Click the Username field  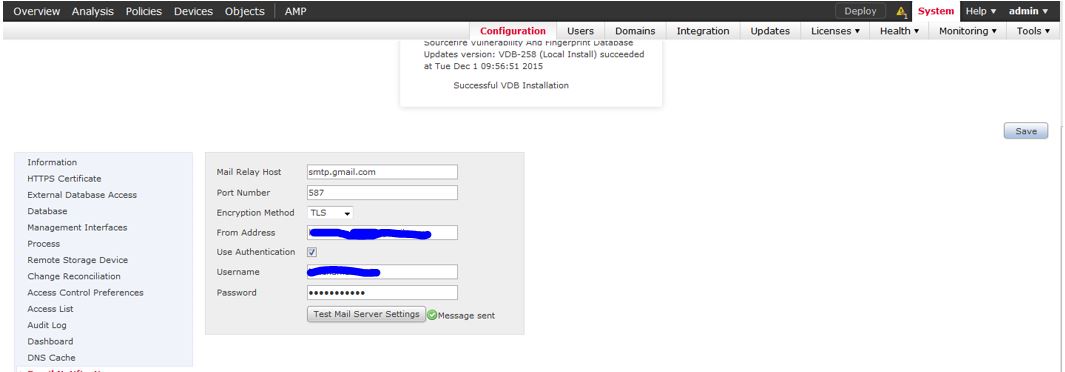point(382,272)
